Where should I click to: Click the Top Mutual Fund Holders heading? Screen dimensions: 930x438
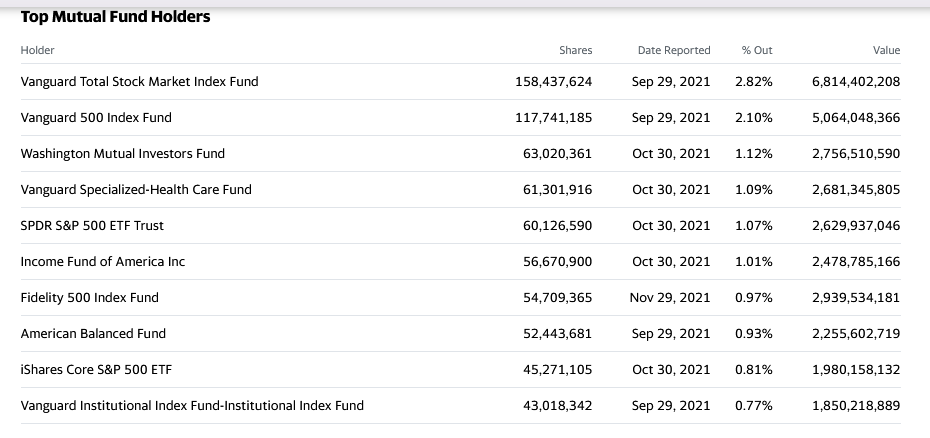coord(116,17)
